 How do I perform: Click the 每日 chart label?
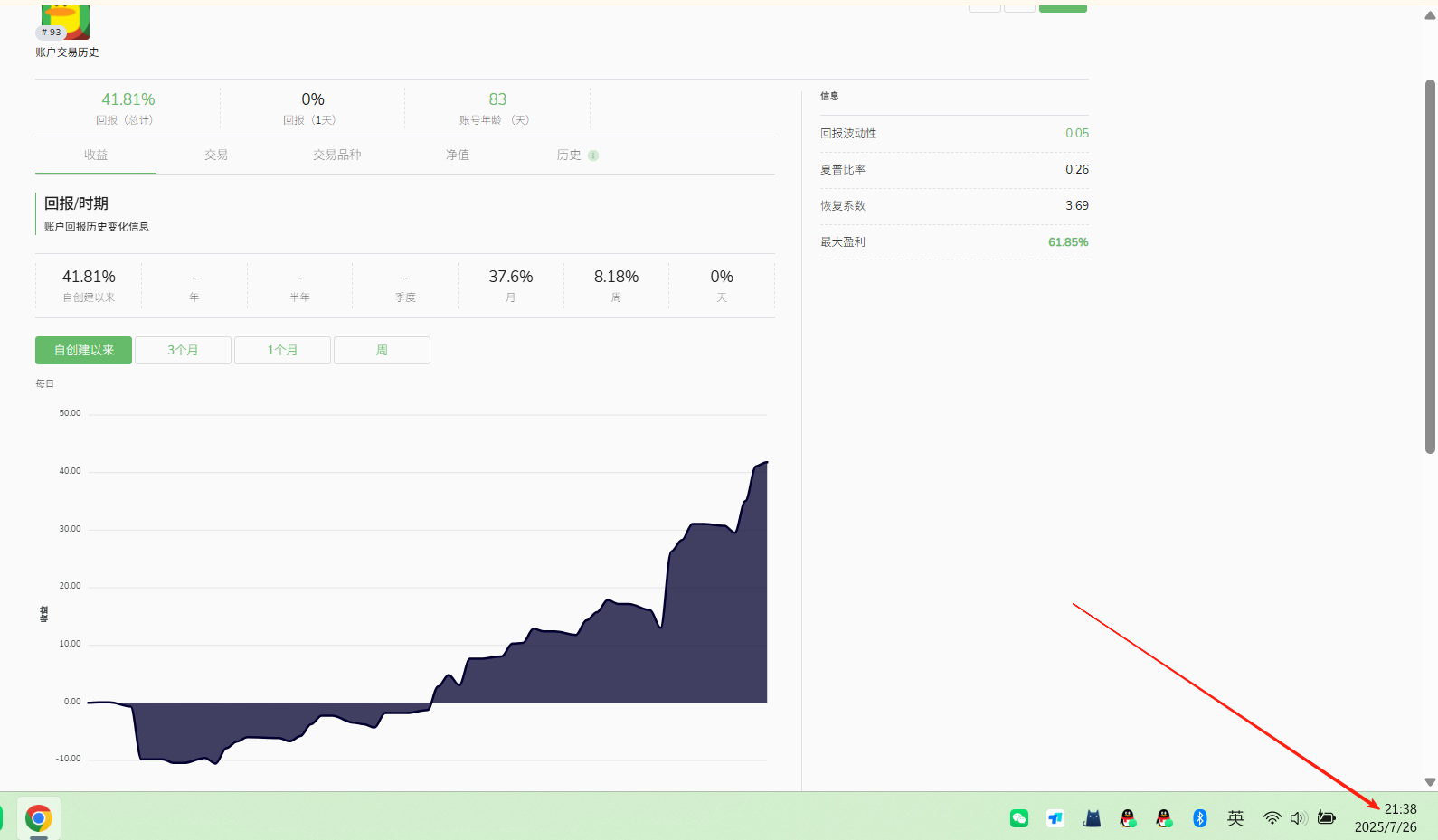click(x=44, y=383)
